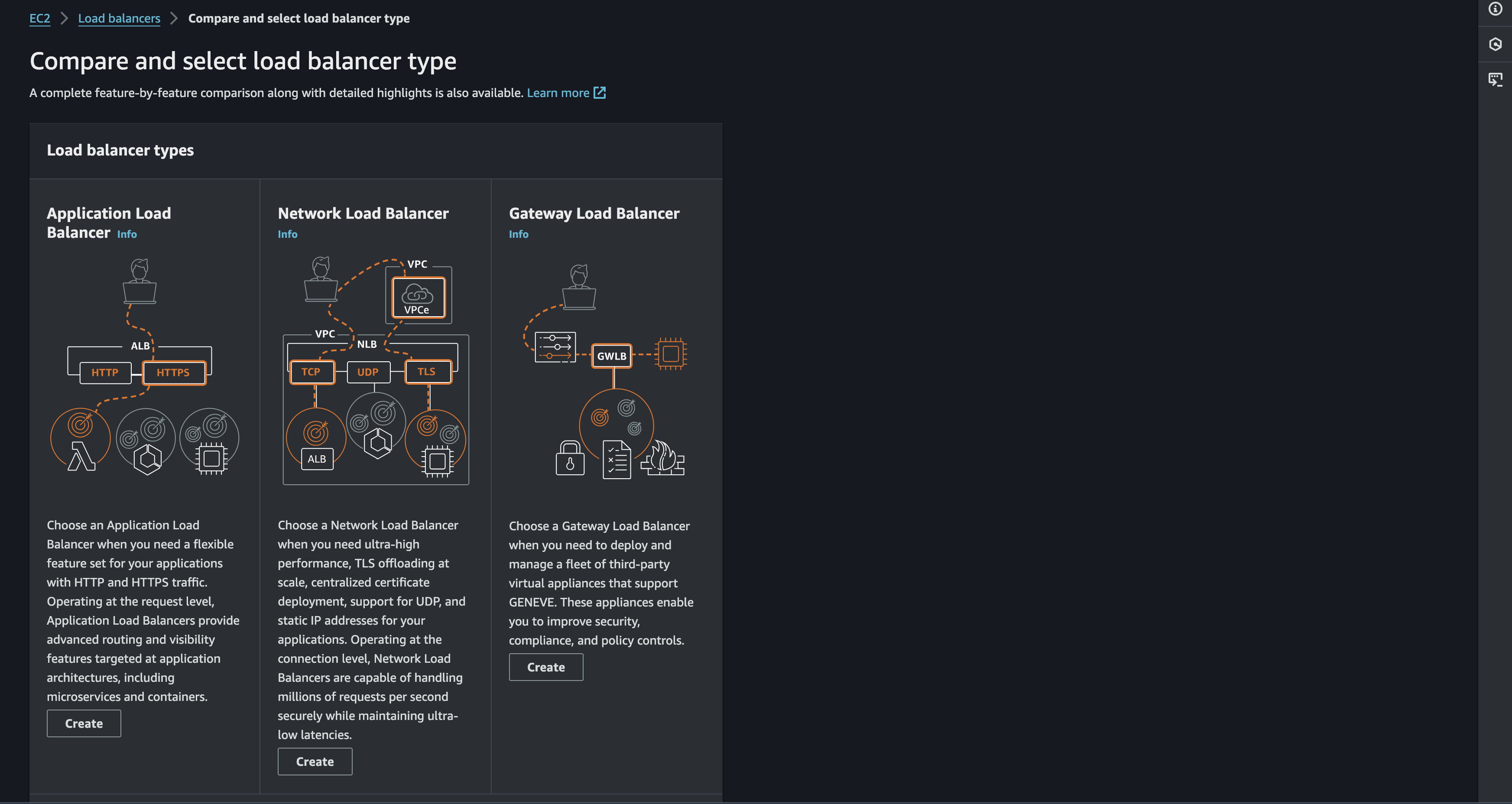Go to Load balancers breadcrumb
1512x804 pixels.
(x=119, y=18)
